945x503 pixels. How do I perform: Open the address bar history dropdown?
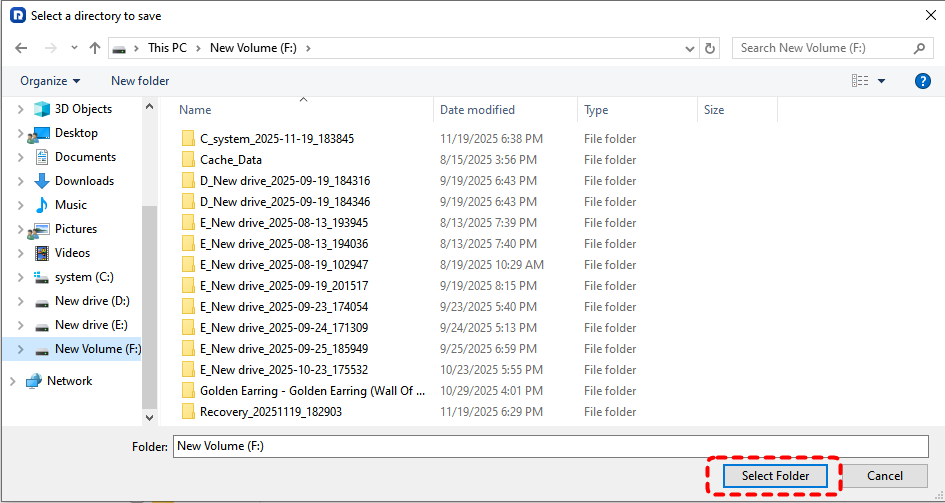click(690, 48)
